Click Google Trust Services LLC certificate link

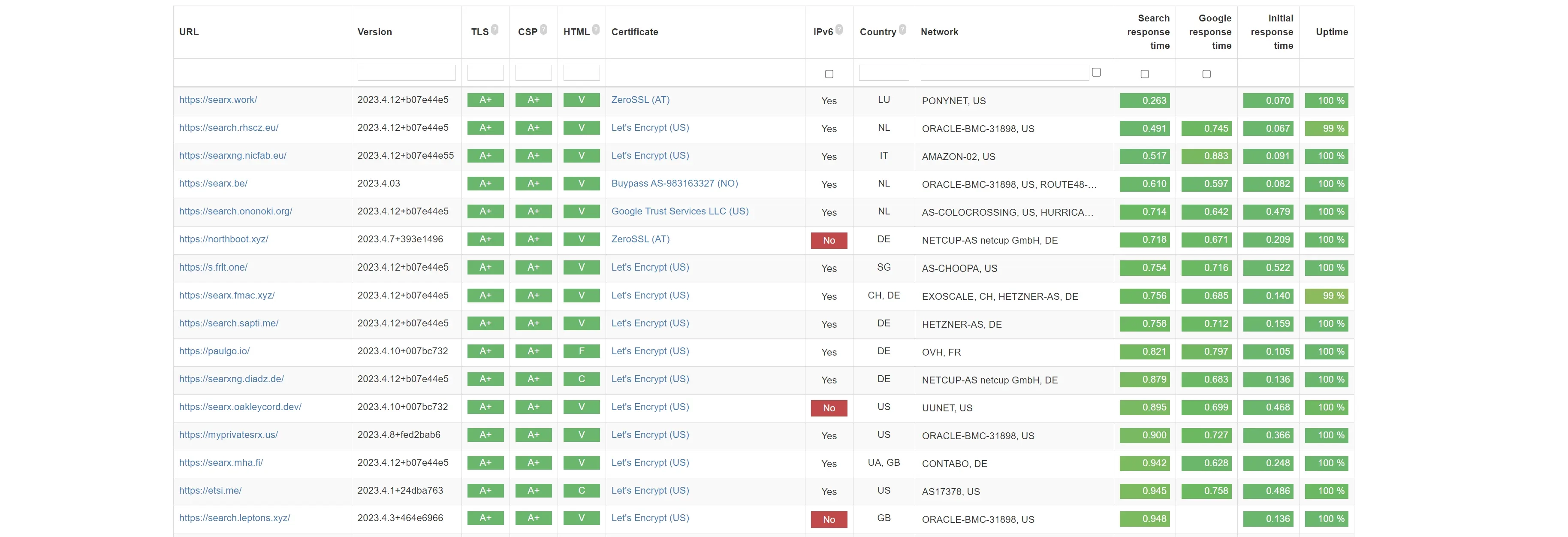point(679,211)
